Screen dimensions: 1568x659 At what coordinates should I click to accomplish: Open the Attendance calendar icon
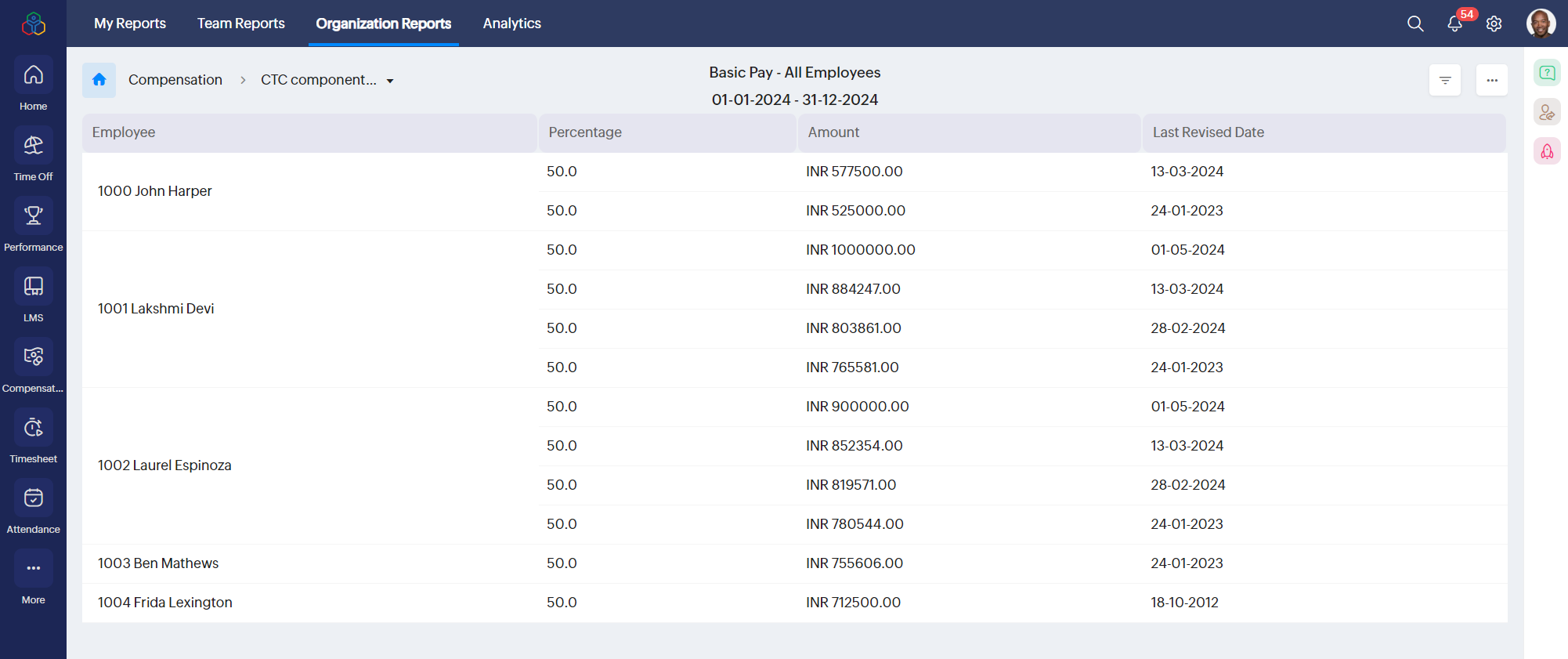tap(33, 498)
